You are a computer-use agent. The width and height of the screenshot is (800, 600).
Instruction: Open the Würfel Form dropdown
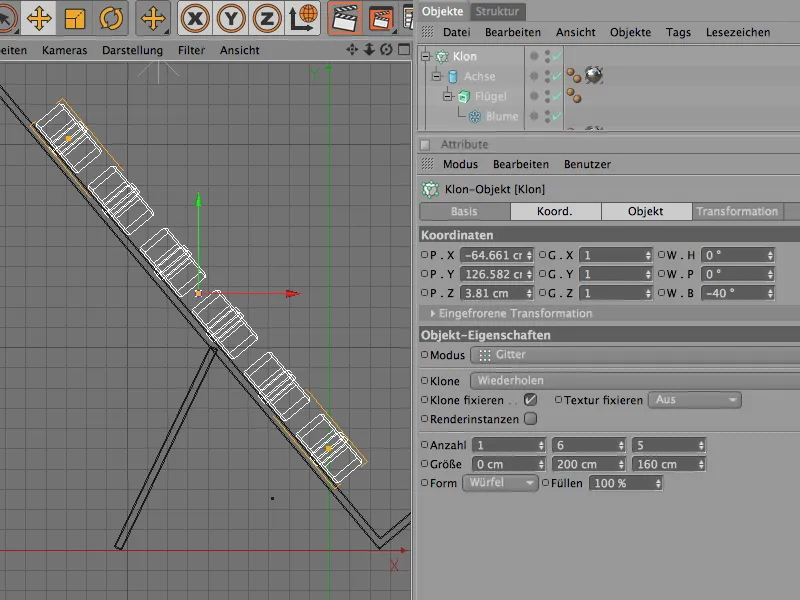[501, 484]
